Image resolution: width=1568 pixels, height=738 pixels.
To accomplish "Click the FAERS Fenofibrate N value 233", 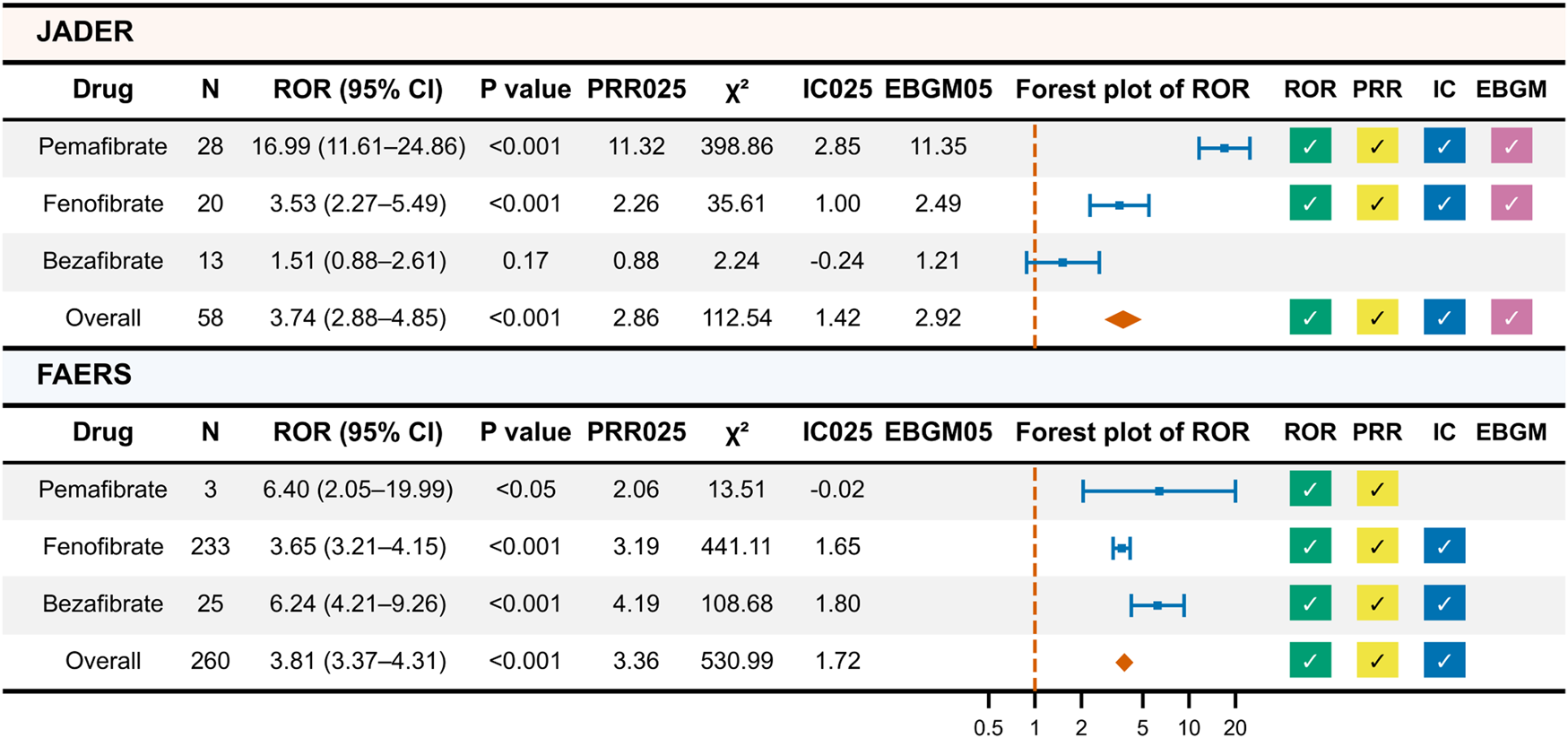I will click(210, 546).
